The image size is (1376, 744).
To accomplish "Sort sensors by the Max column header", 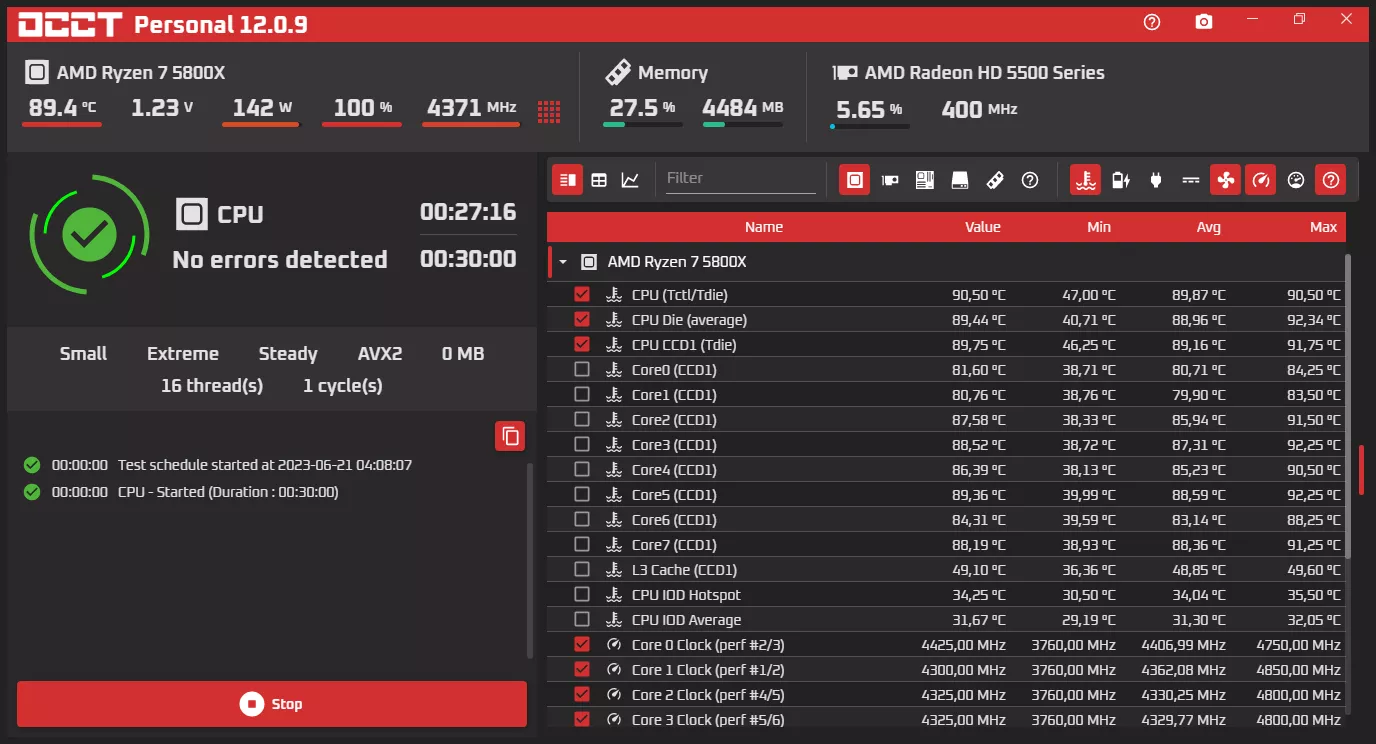I will [x=1324, y=227].
